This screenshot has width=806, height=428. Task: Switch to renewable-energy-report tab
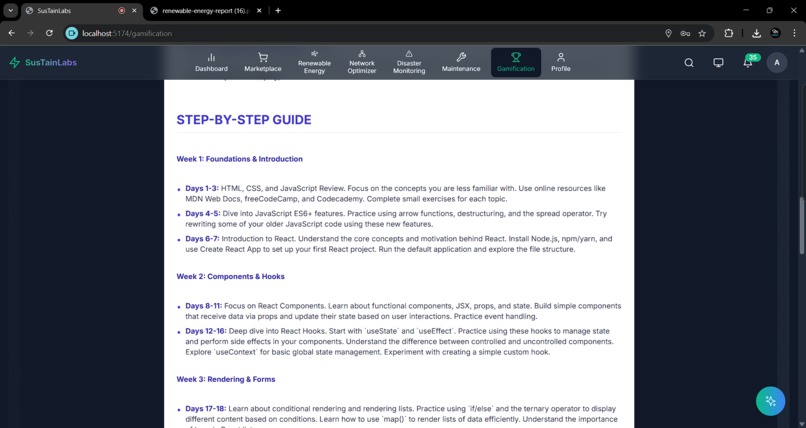[205, 11]
